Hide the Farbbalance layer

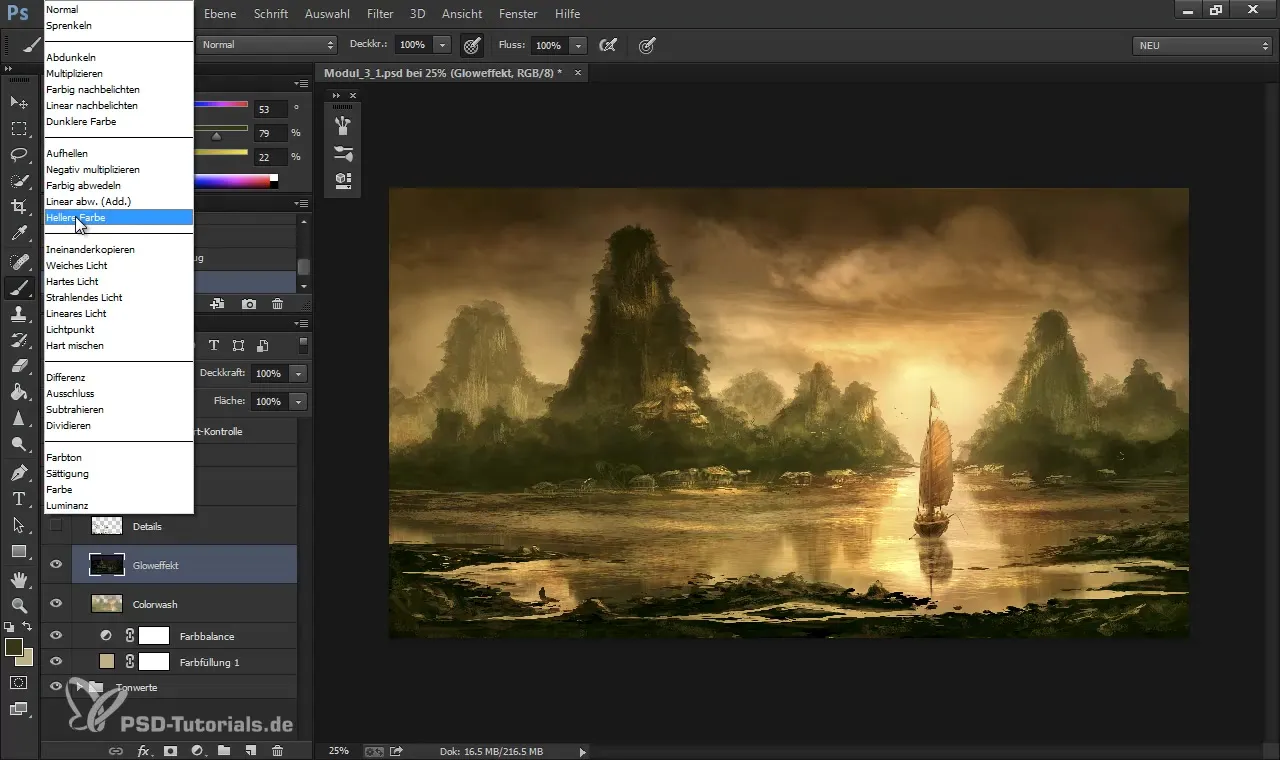(x=56, y=635)
